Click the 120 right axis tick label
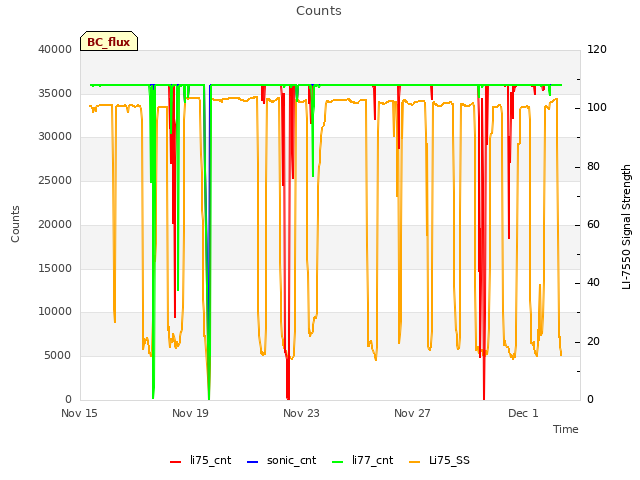This screenshot has height=480, width=640. point(597,49)
